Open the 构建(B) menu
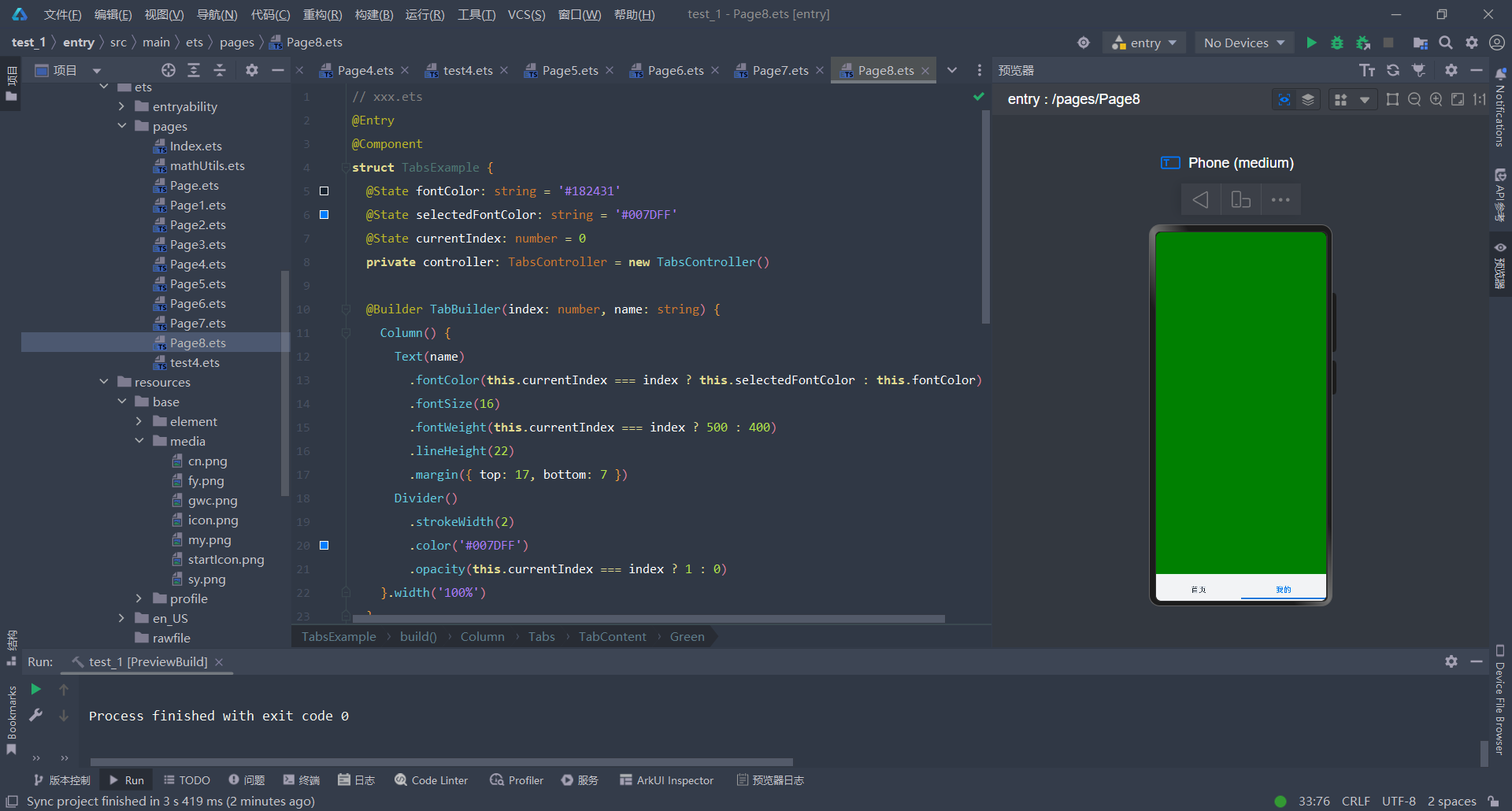The width and height of the screenshot is (1512, 811). [373, 14]
